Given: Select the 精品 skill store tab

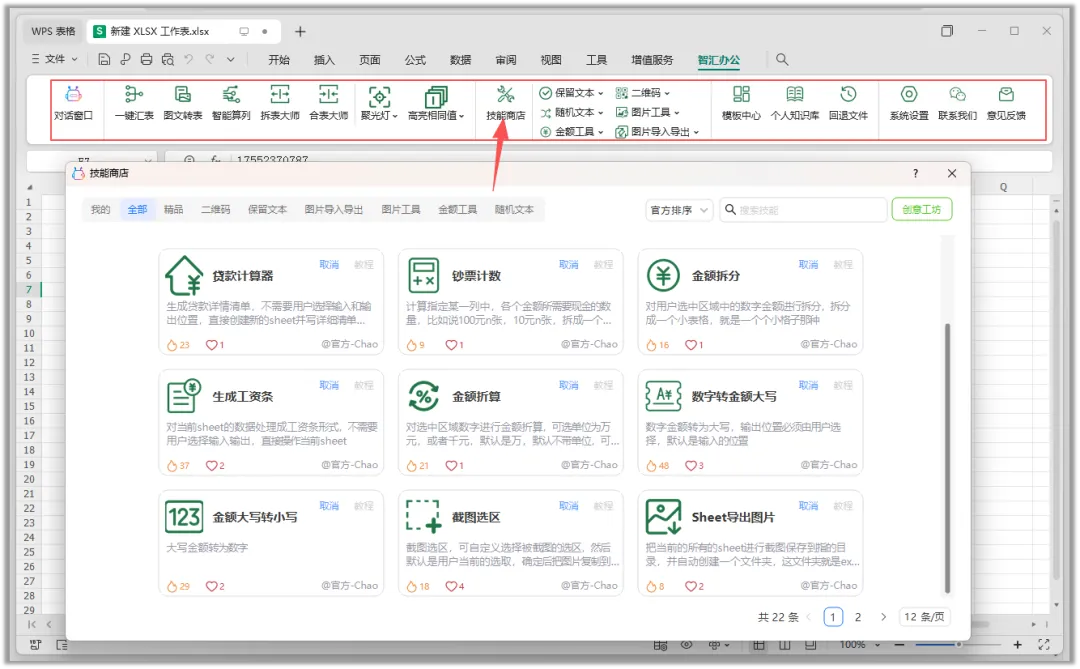Looking at the screenshot, I should pyautogui.click(x=174, y=209).
